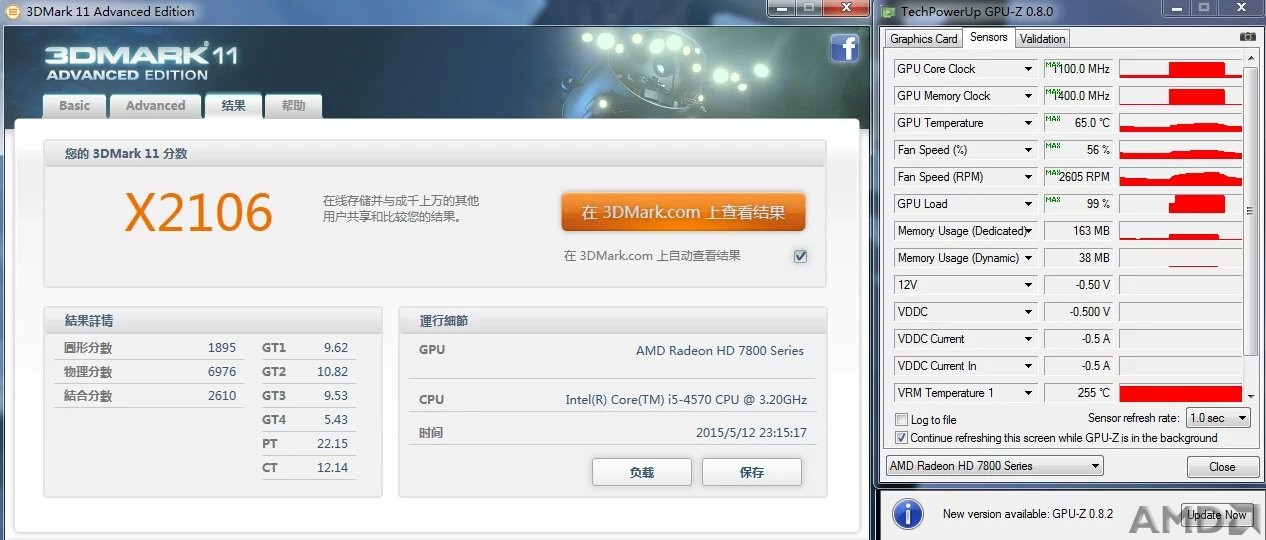The image size is (1266, 540).
Task: Click the Fan Speed (RPM) history graph
Action: 1180,177
